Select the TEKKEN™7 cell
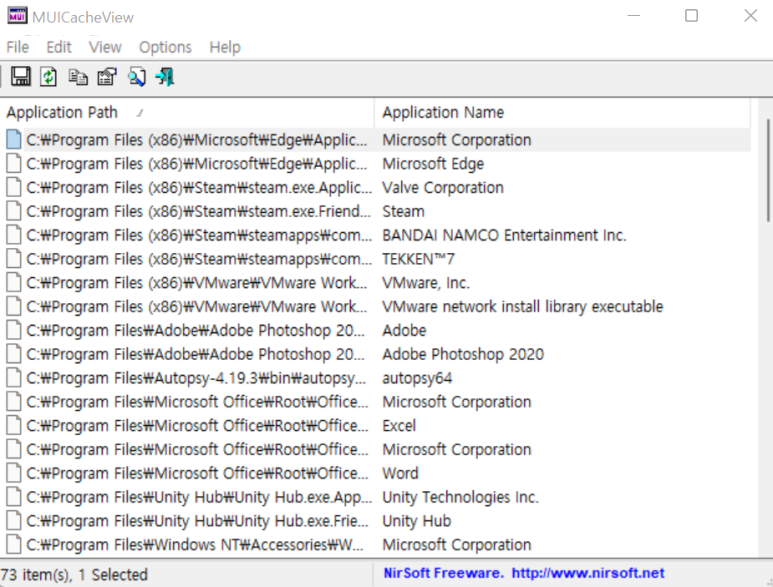The image size is (773, 587). 419,259
